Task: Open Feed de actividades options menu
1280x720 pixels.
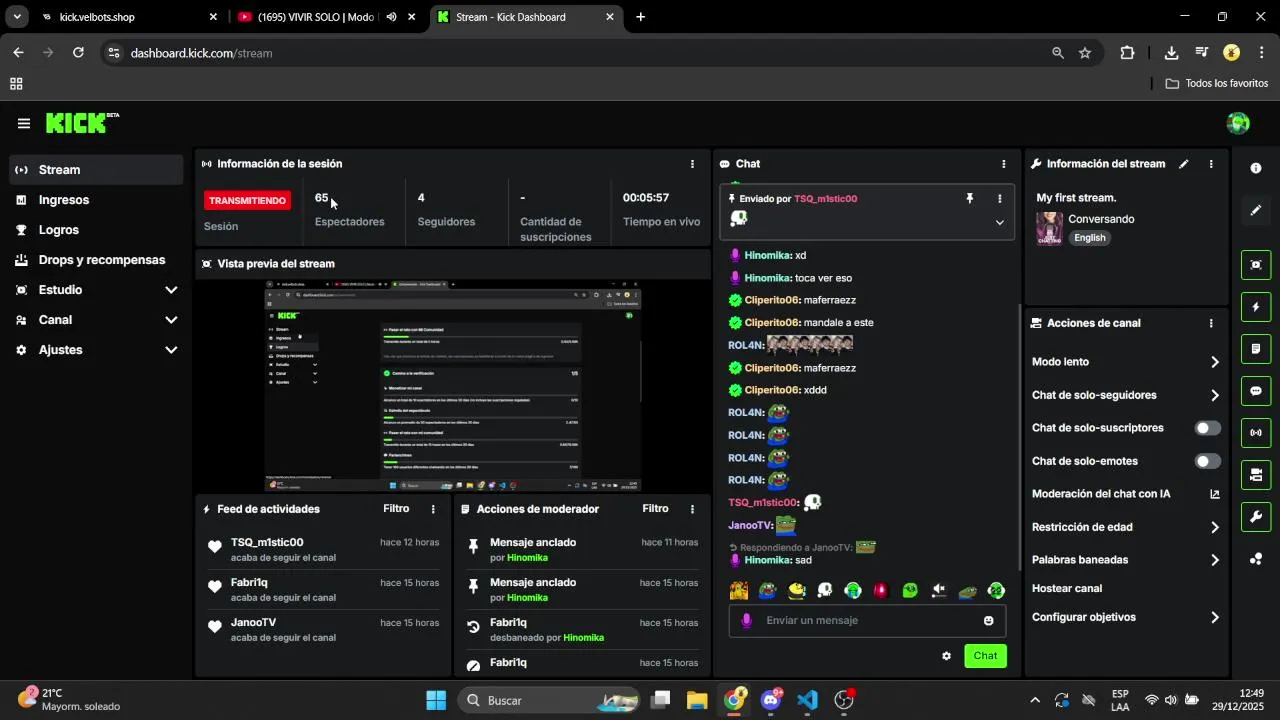Action: click(433, 509)
